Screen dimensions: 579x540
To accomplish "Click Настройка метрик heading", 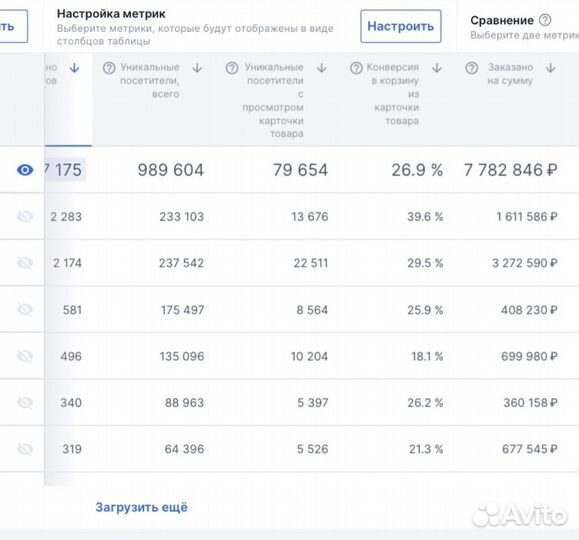I will pos(111,14).
